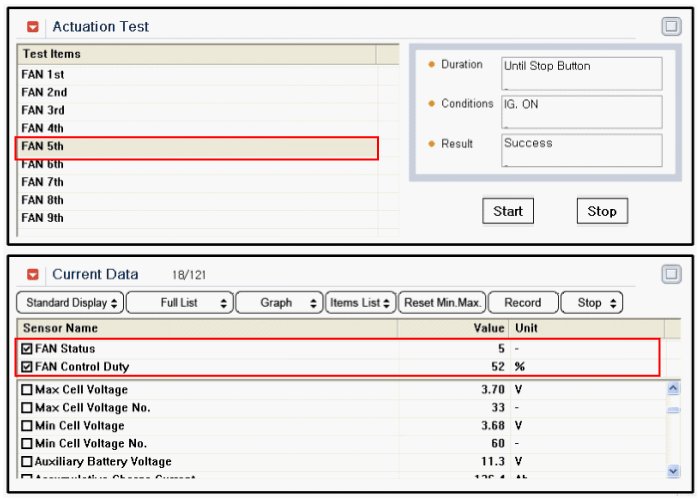Open the Standard Display dropdown
This screenshot has height=500, width=700.
pyautogui.click(x=69, y=303)
